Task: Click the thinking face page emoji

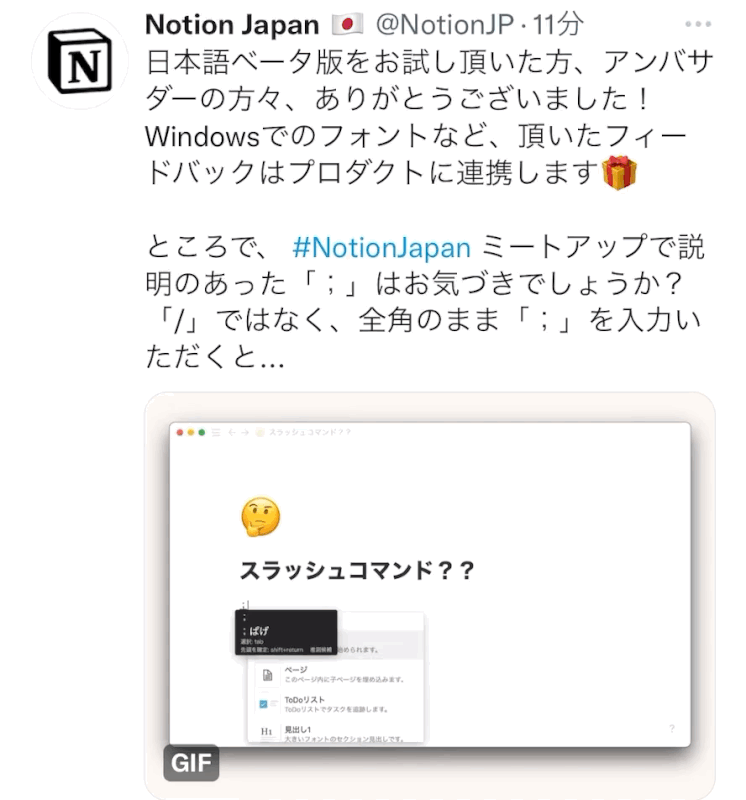Action: pyautogui.click(x=261, y=517)
